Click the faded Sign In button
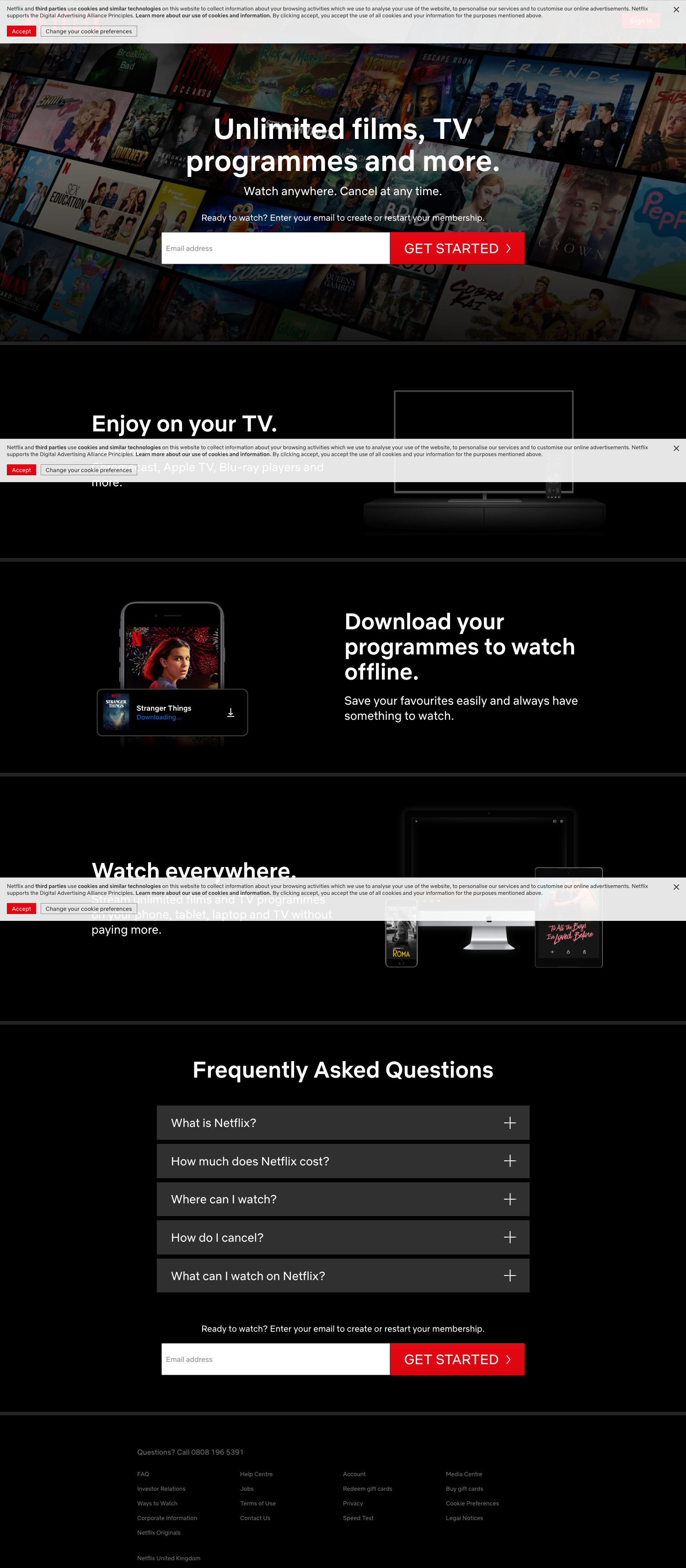Viewport: 686px width, 1568px height. point(640,21)
